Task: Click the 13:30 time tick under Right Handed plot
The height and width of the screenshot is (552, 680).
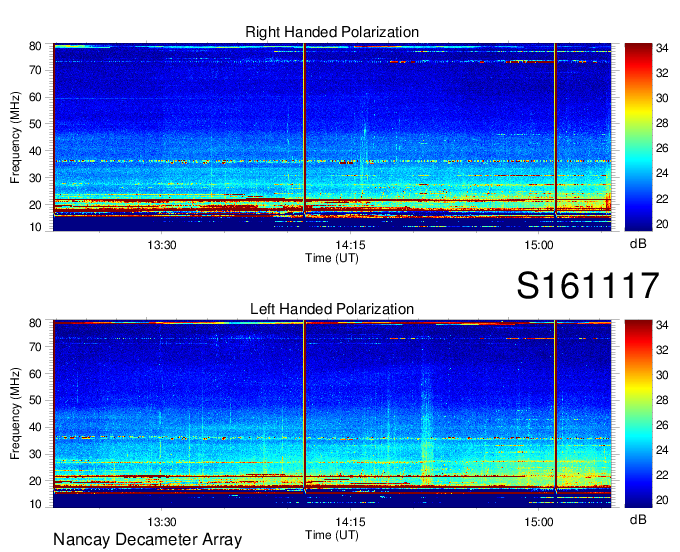Action: [162, 245]
